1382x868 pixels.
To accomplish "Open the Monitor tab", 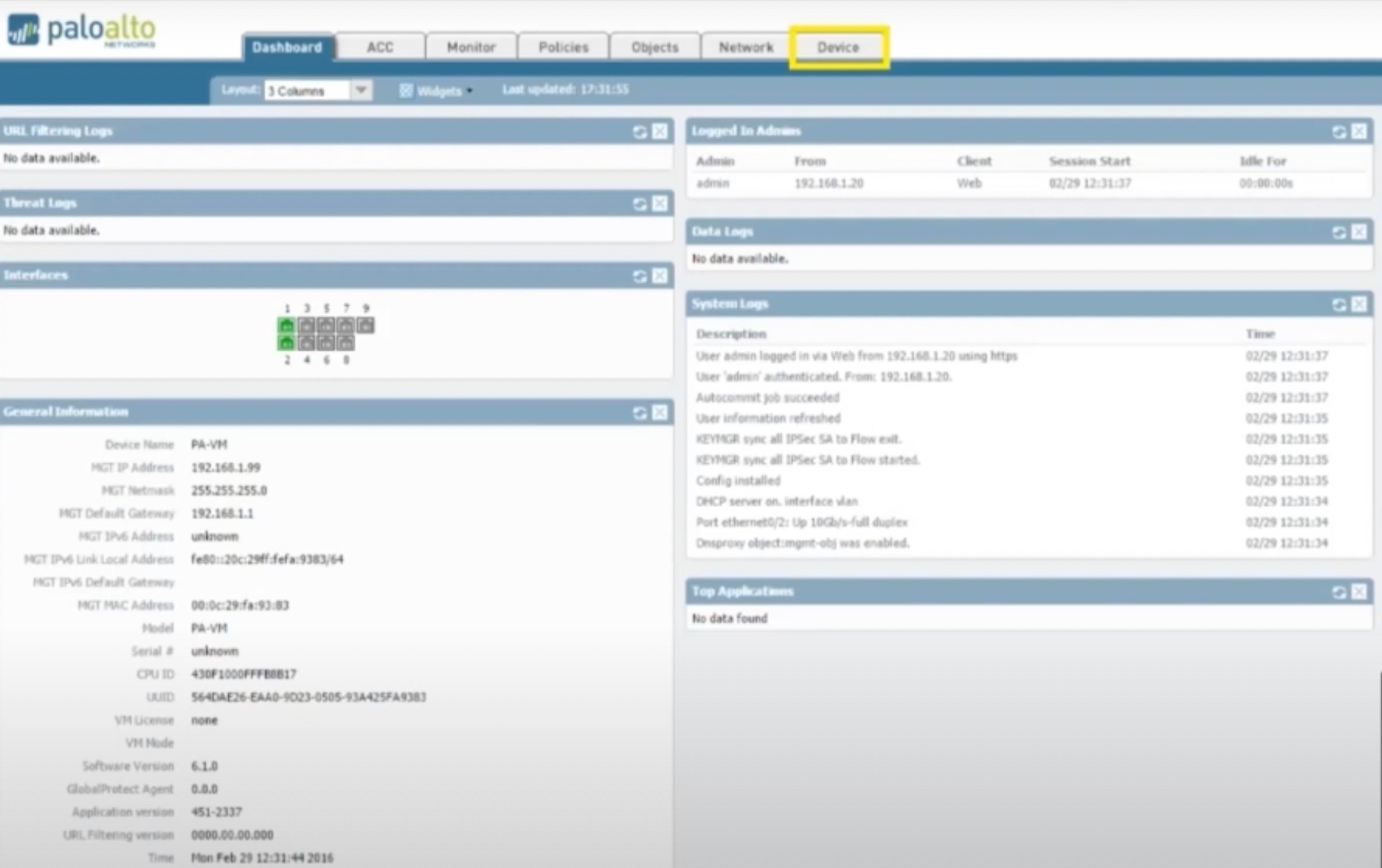I will tap(471, 47).
